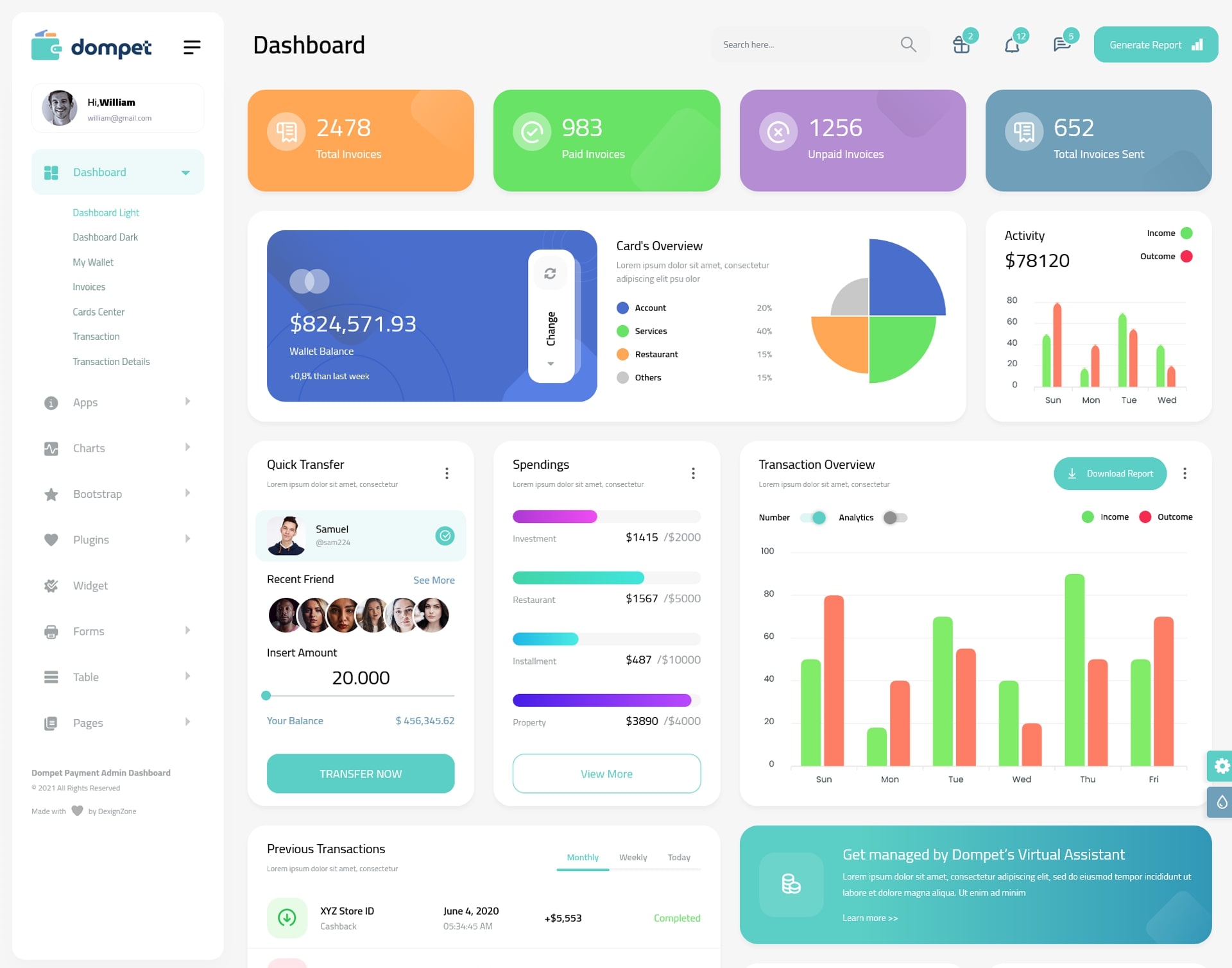
Task: Select the Monthly tab in Previous Transactions
Action: 580,857
